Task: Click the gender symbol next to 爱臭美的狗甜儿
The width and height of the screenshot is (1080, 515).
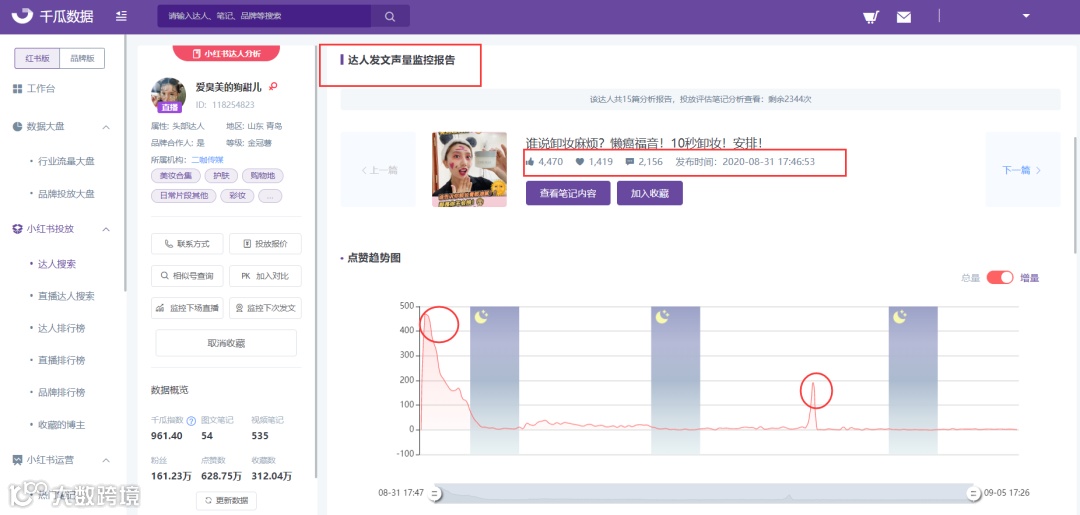Action: [x=273, y=87]
